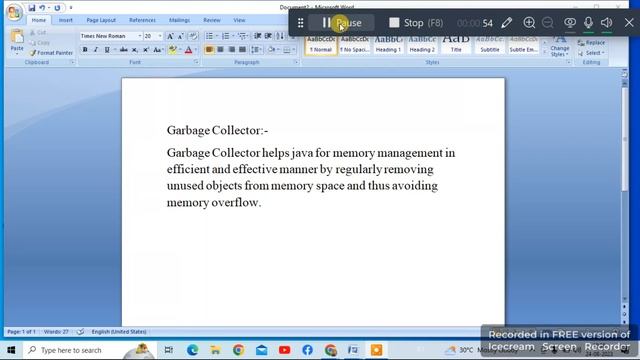Screen dimensions: 640x360
Task: Apply numbered list
Action: [225, 36]
